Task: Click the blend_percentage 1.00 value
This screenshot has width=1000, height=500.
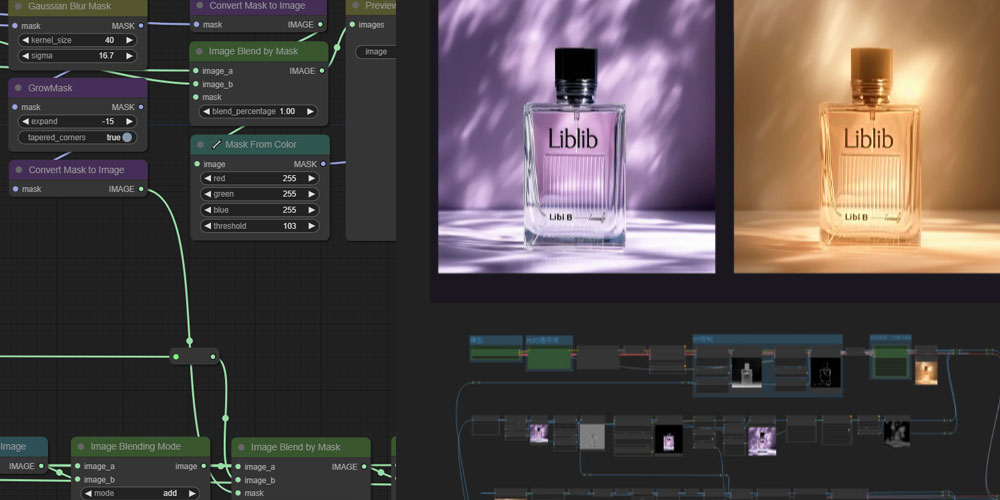Action: coord(287,111)
